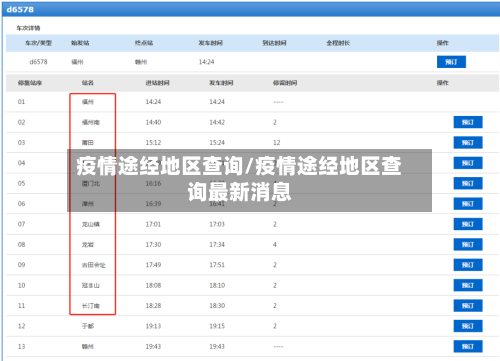The width and height of the screenshot is (500, 361).
Task: Click the 预订 button in stop 06 row
Action: coord(468,204)
